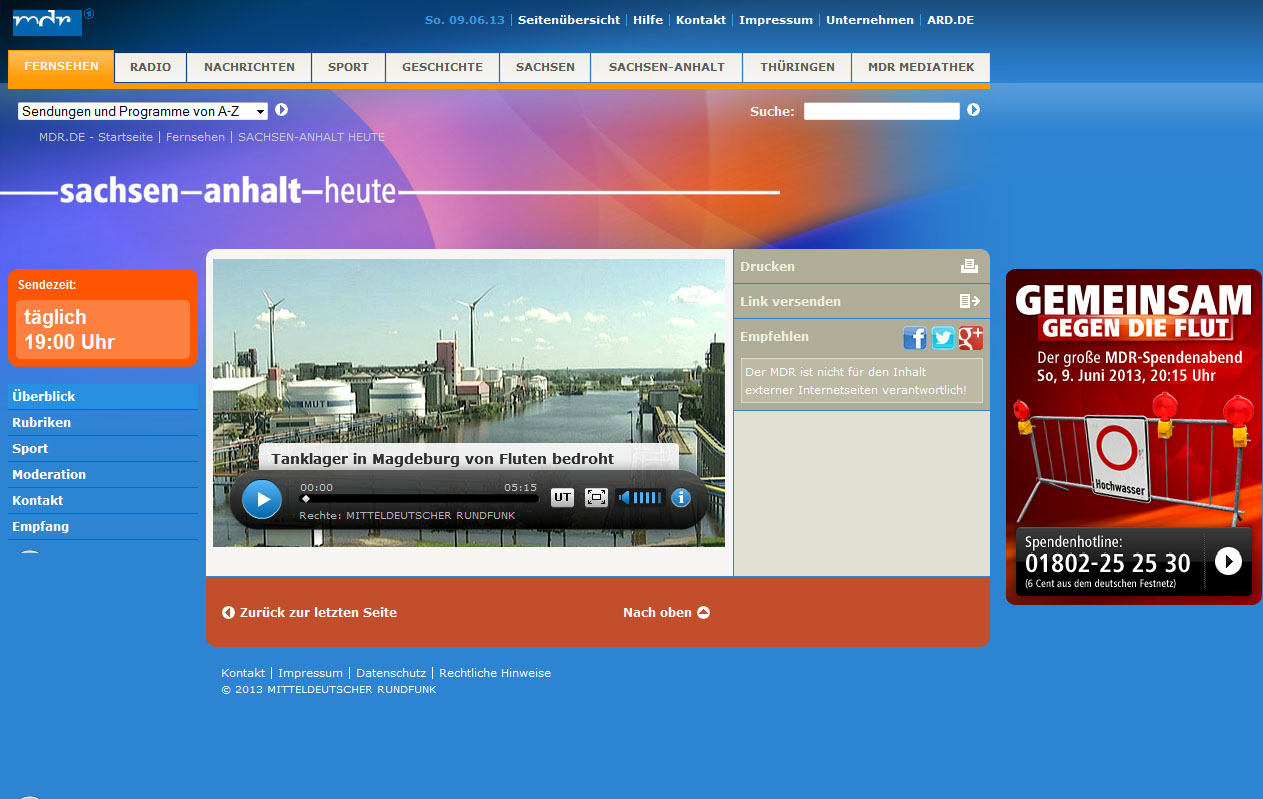Image resolution: width=1263 pixels, height=799 pixels.
Task: Open Seitenübersicht in the header
Action: (568, 20)
